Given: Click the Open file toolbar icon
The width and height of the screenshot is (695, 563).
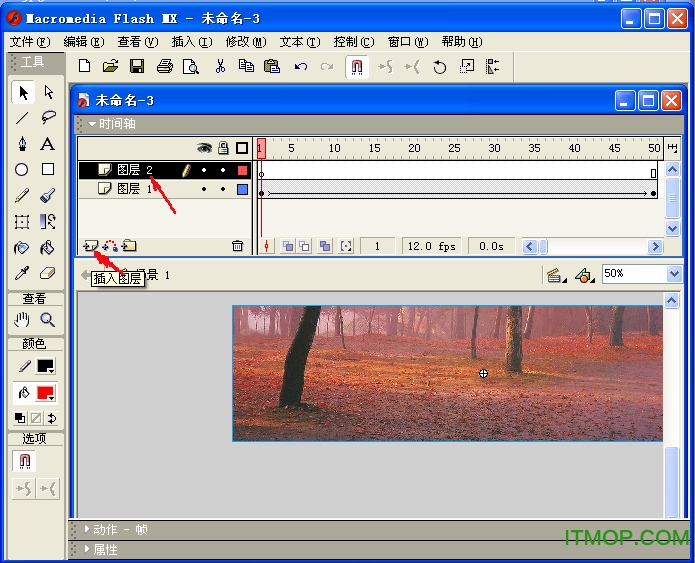Looking at the screenshot, I should [x=110, y=66].
